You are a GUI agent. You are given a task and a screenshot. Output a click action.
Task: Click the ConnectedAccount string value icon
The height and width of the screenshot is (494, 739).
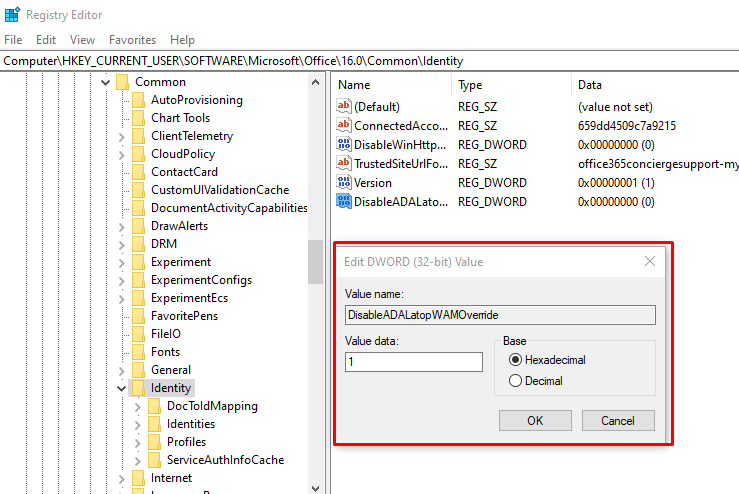pyautogui.click(x=344, y=126)
